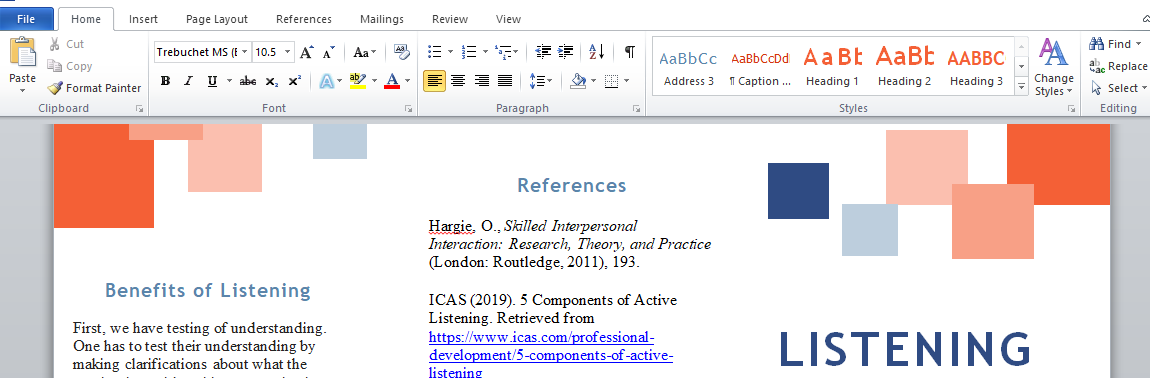The height and width of the screenshot is (378, 1150).
Task: Expand the font size 10.5 dropdown
Action: click(288, 52)
